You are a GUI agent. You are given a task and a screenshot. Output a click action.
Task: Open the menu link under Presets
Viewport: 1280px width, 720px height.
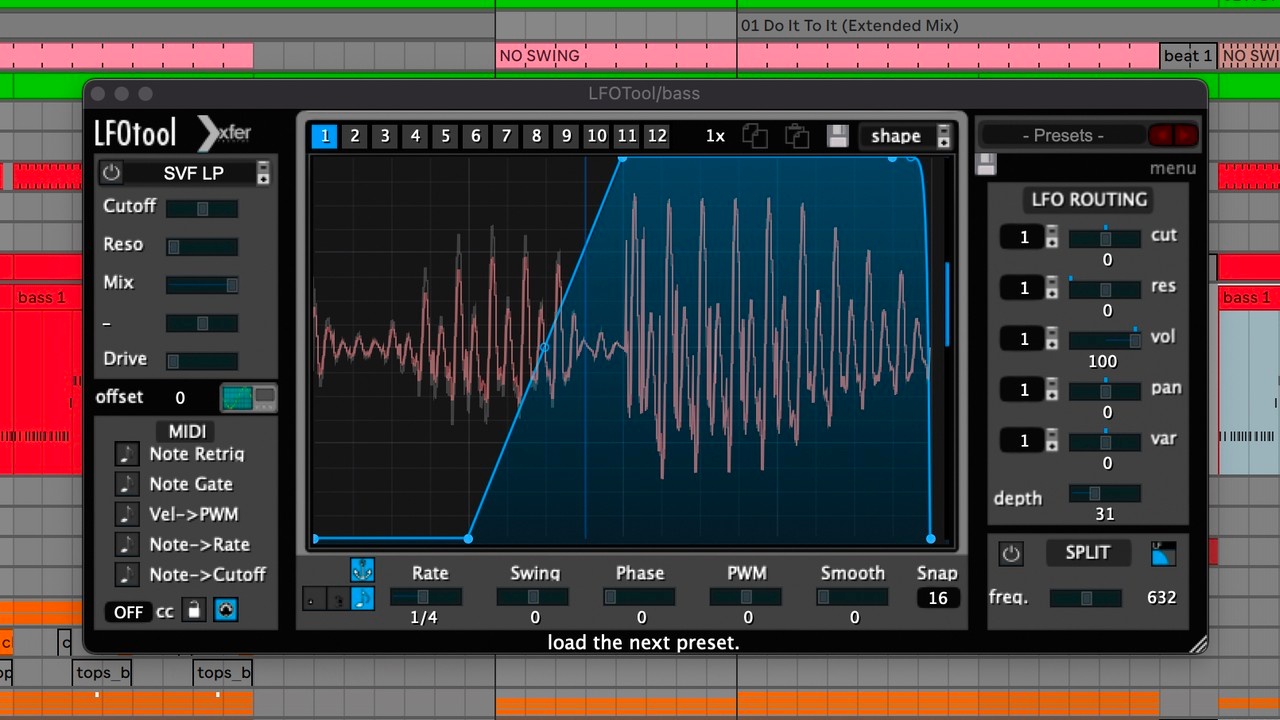pyautogui.click(x=1172, y=168)
